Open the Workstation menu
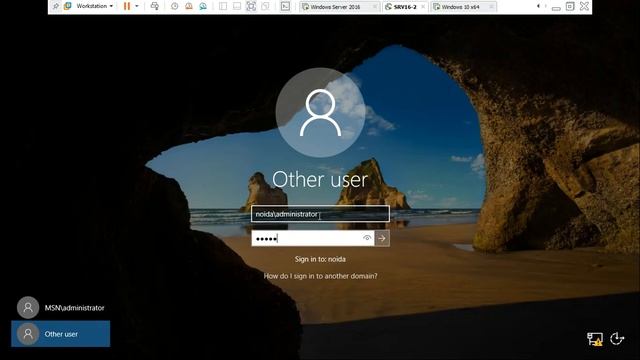The width and height of the screenshot is (640, 360). click(94, 6)
